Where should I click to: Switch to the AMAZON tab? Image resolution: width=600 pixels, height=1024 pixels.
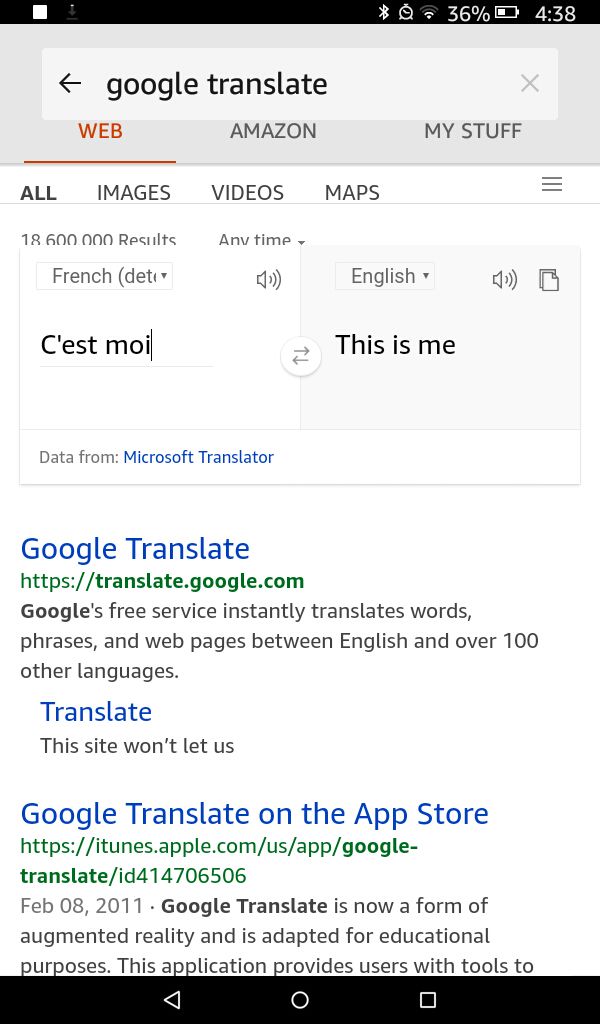pos(273,131)
